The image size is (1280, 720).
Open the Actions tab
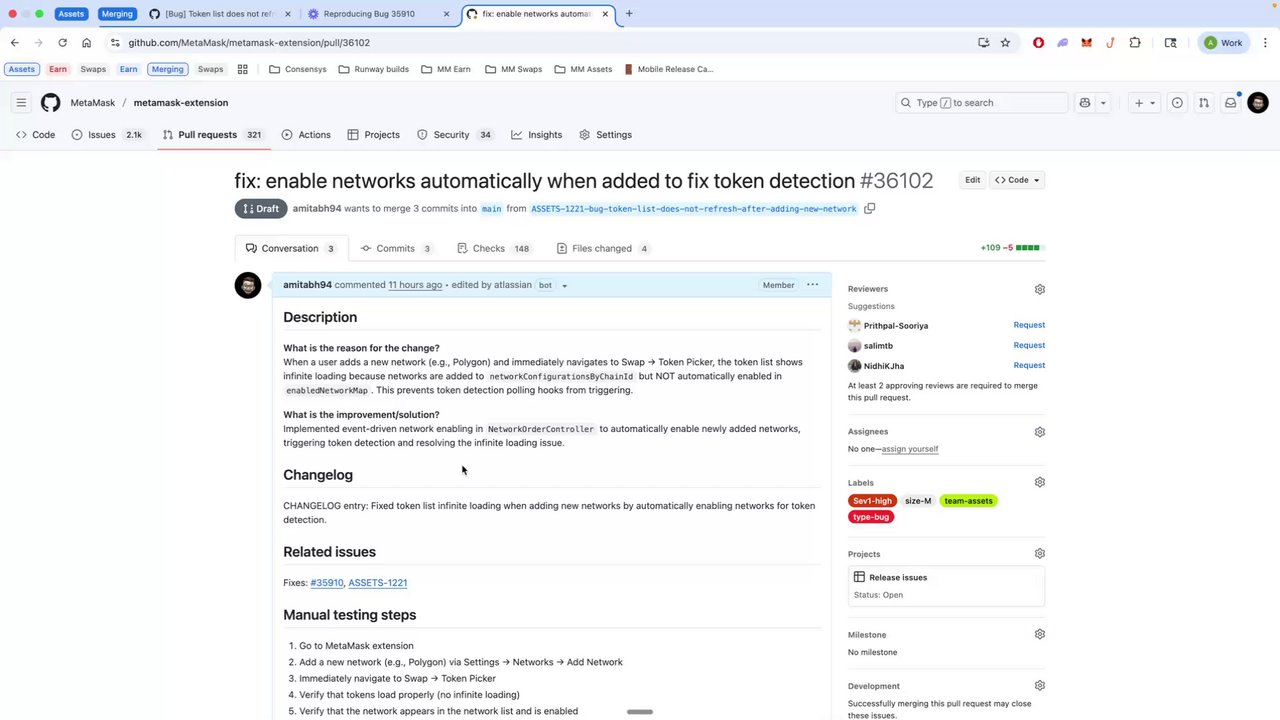(x=306, y=135)
